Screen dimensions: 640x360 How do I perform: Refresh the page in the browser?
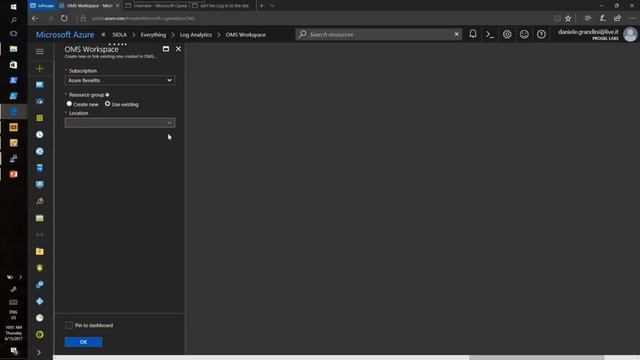[64, 18]
